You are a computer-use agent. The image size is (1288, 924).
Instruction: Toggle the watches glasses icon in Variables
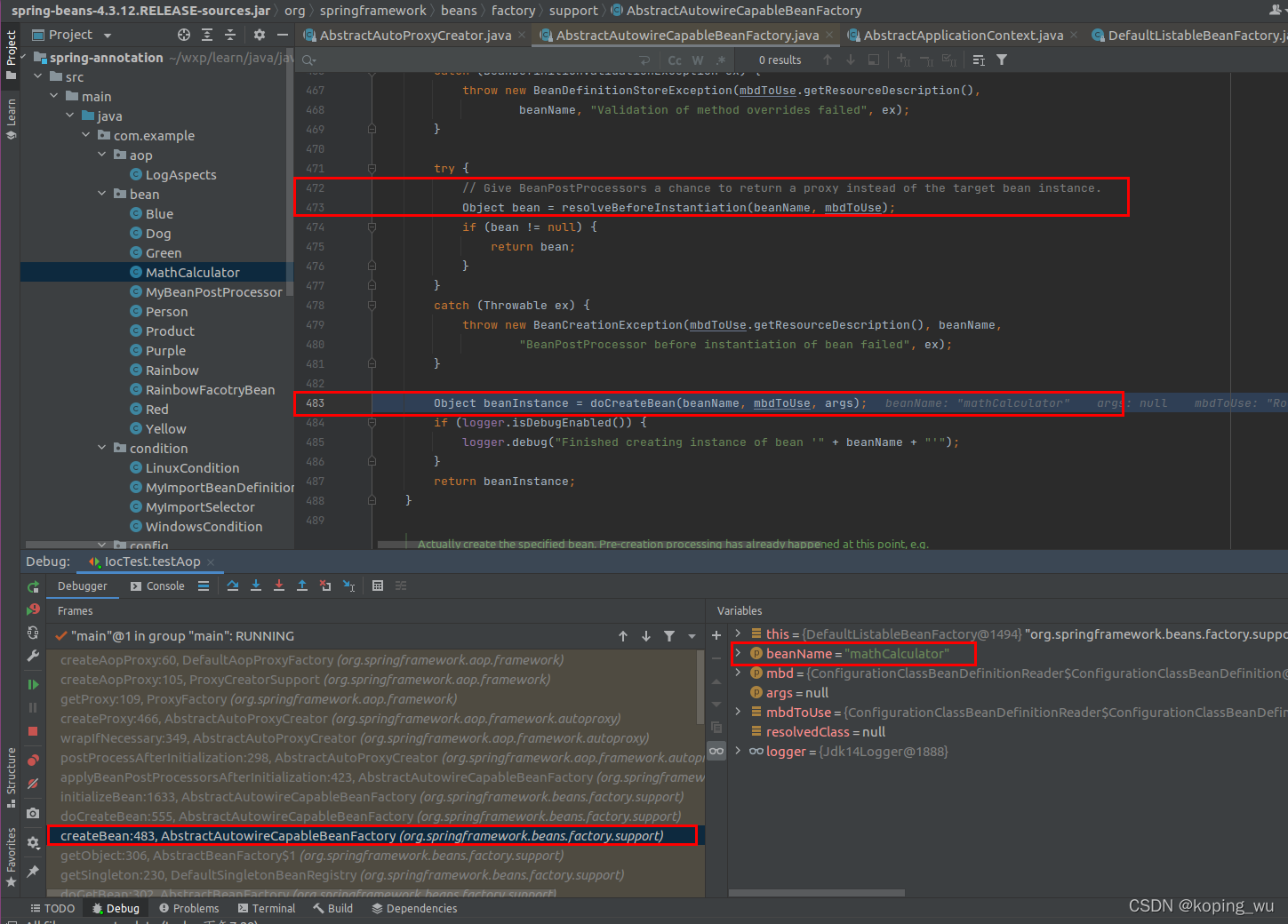[716, 751]
